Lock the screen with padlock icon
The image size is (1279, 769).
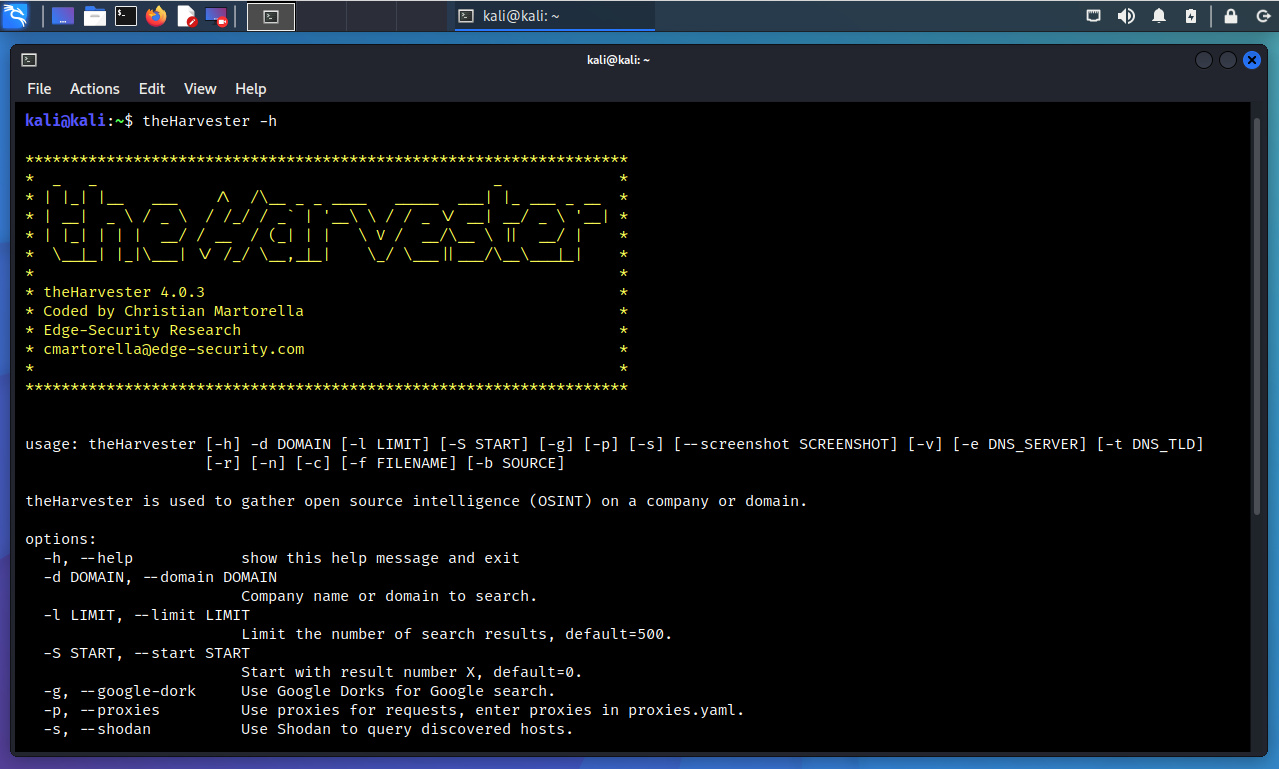click(1231, 16)
